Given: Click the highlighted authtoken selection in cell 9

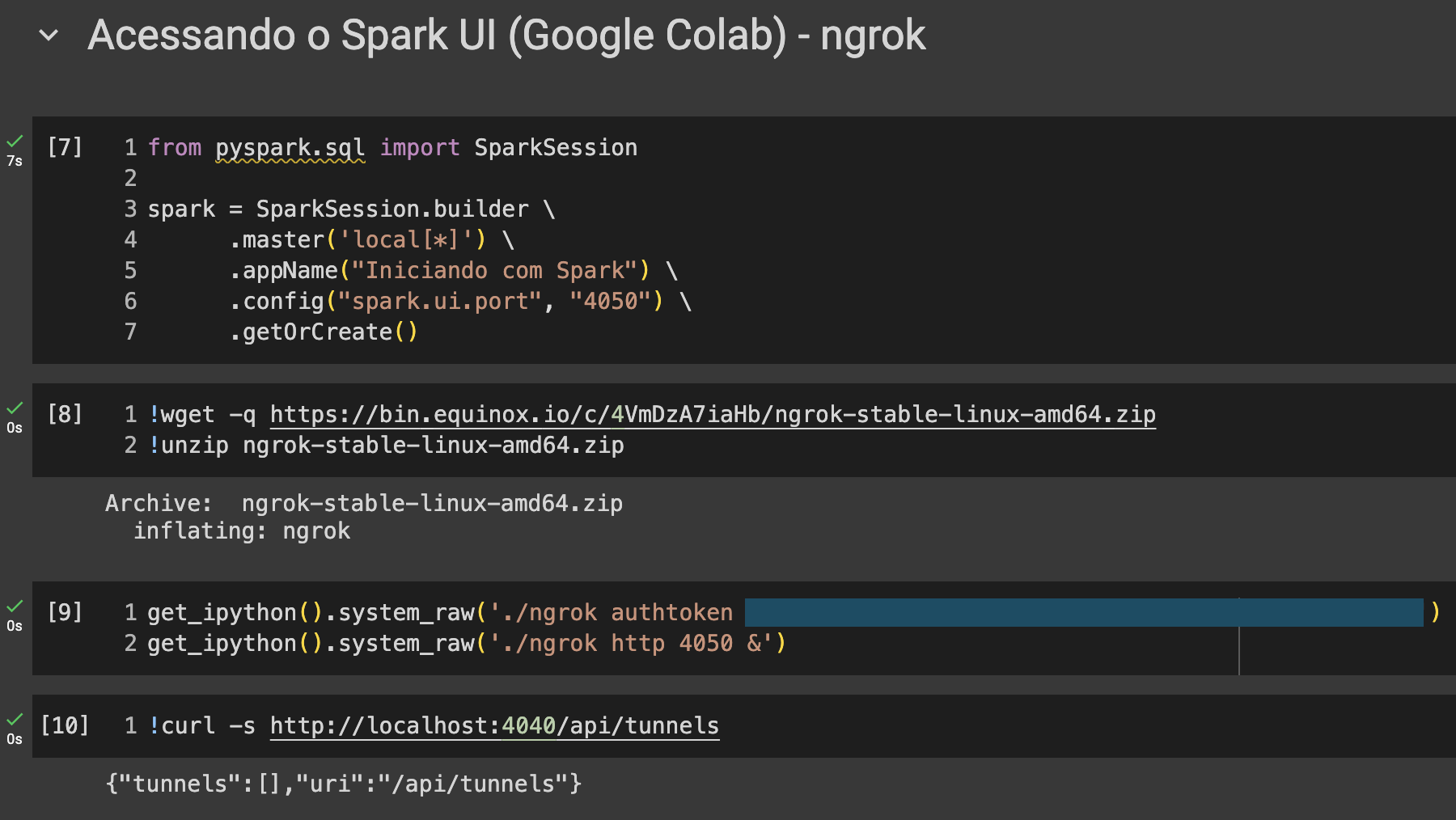Looking at the screenshot, I should [x=1084, y=612].
